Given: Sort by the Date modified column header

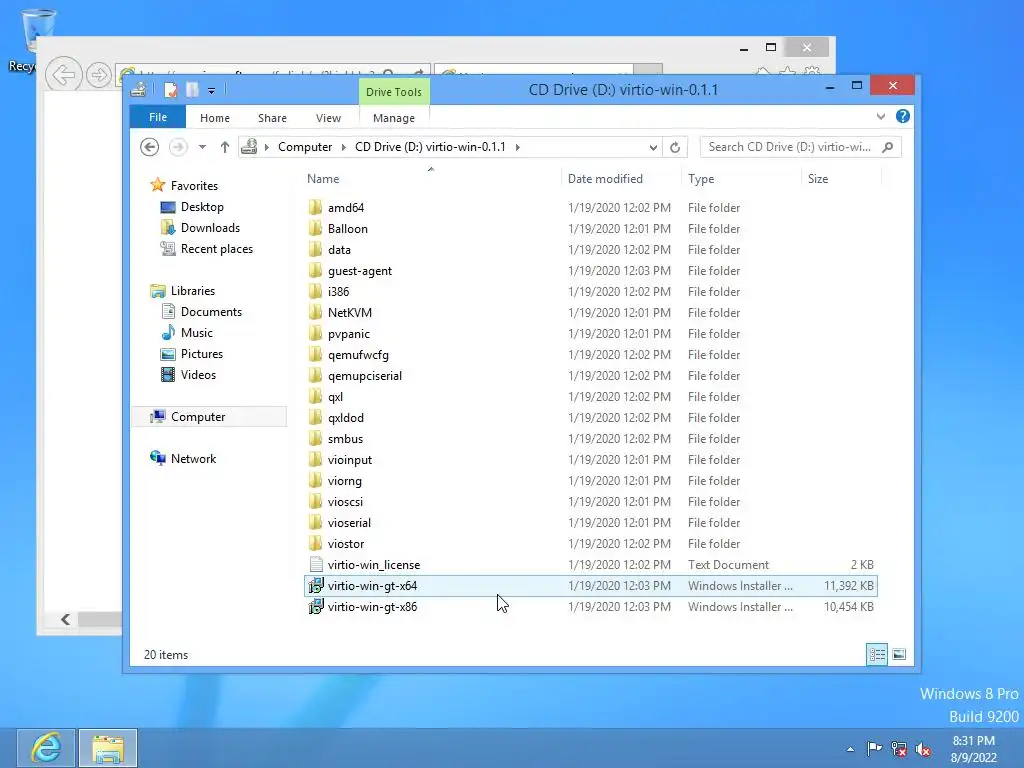Looking at the screenshot, I should coord(620,178).
